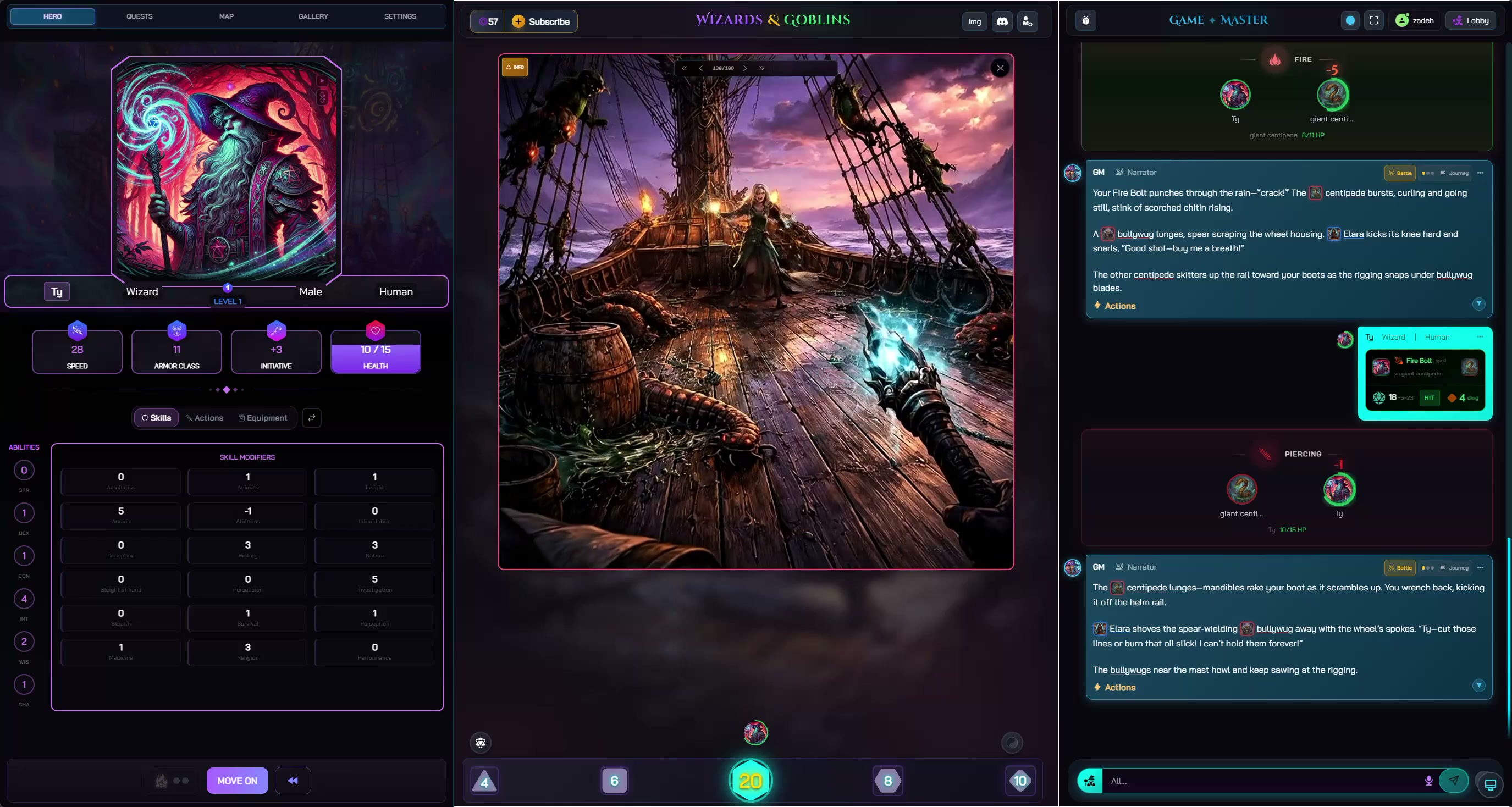Send message with paper plane icon
Image resolution: width=1512 pixels, height=807 pixels.
click(1453, 781)
